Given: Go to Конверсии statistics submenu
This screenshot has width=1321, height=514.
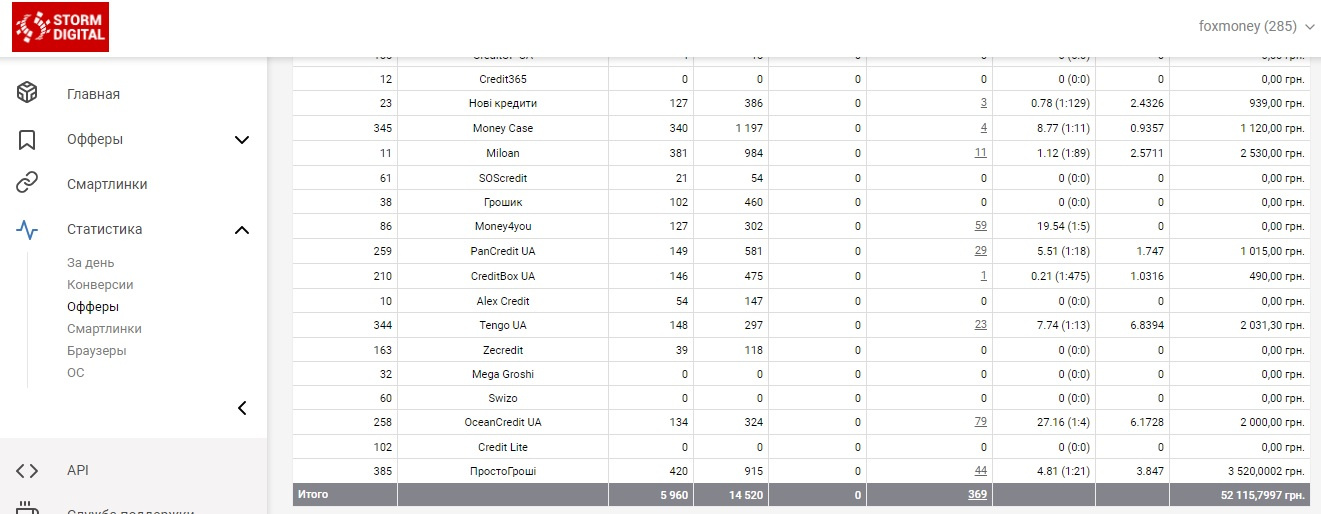Looking at the screenshot, I should point(100,285).
